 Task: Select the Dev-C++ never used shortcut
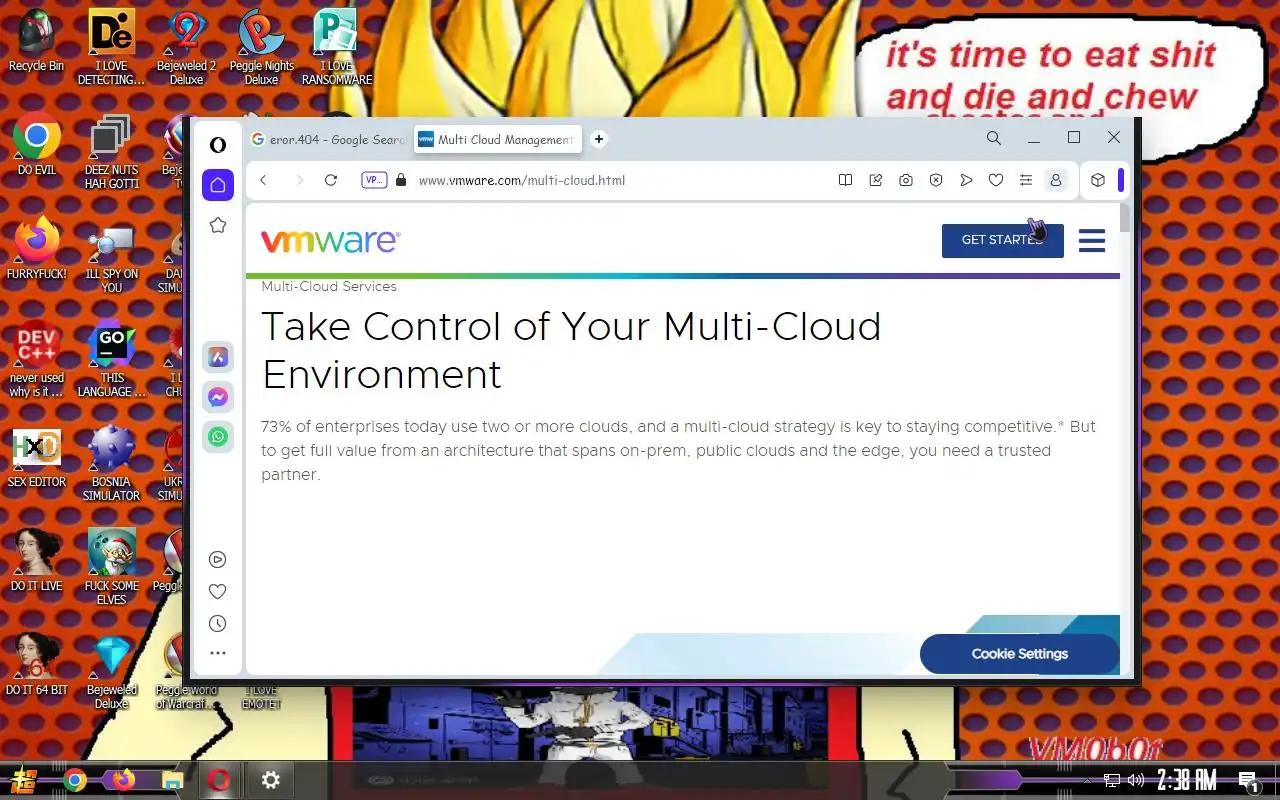pos(37,359)
